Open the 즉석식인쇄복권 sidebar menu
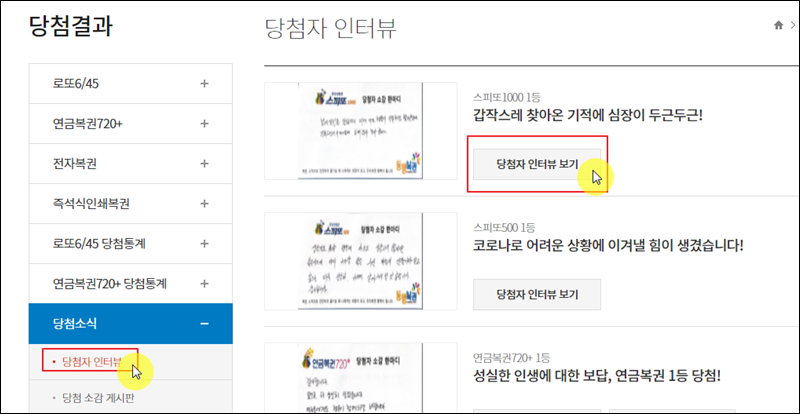The height and width of the screenshot is (414, 800). pos(131,204)
